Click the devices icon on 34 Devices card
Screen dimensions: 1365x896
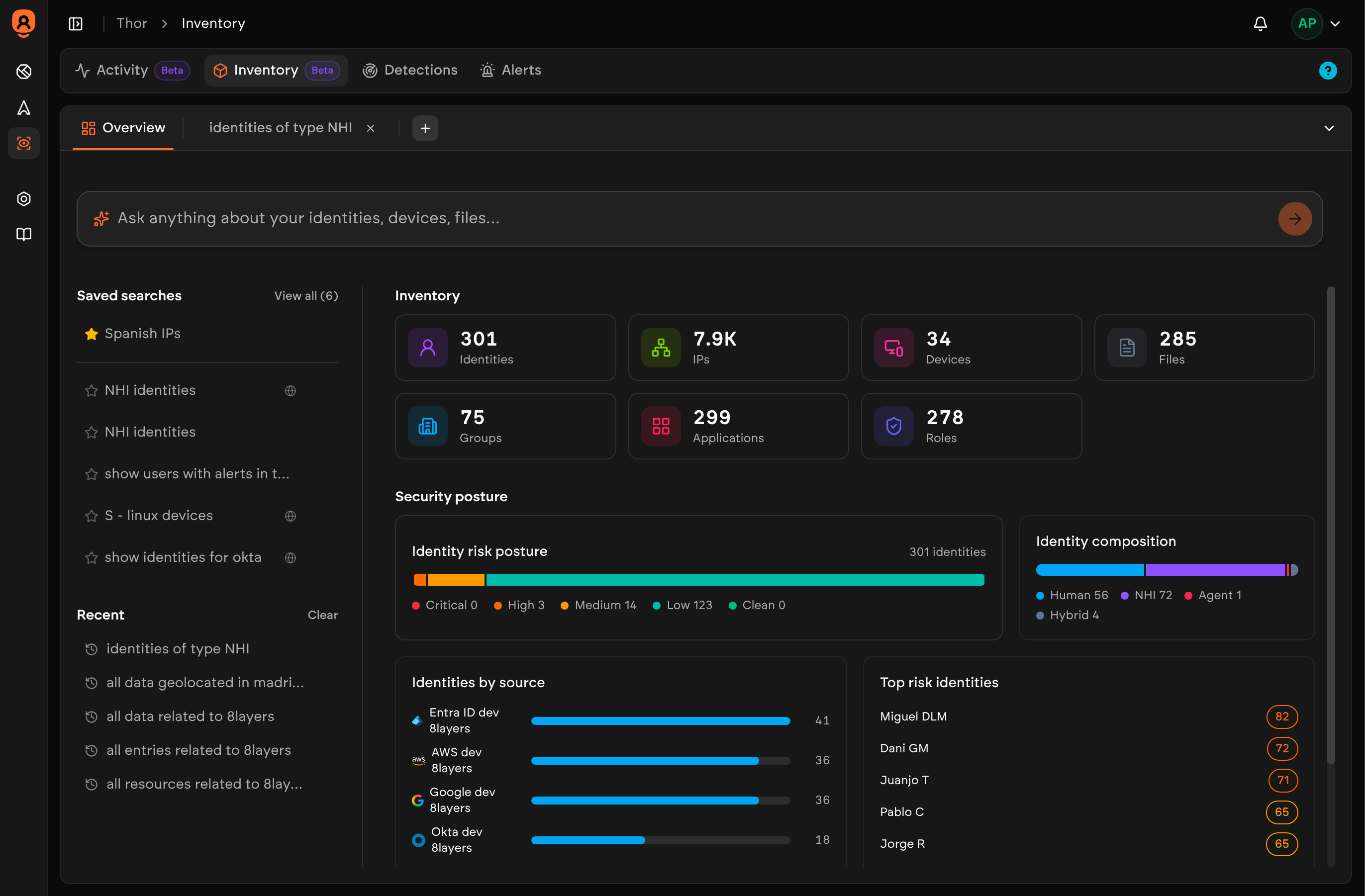coord(893,348)
